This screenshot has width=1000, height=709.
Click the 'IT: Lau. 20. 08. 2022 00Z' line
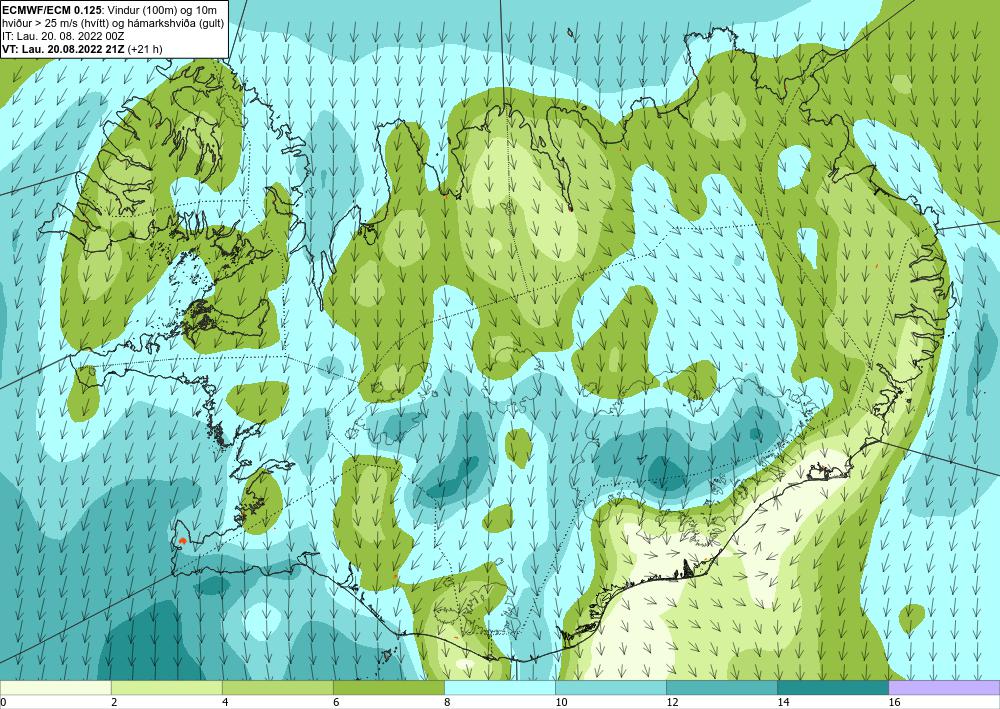[63, 36]
